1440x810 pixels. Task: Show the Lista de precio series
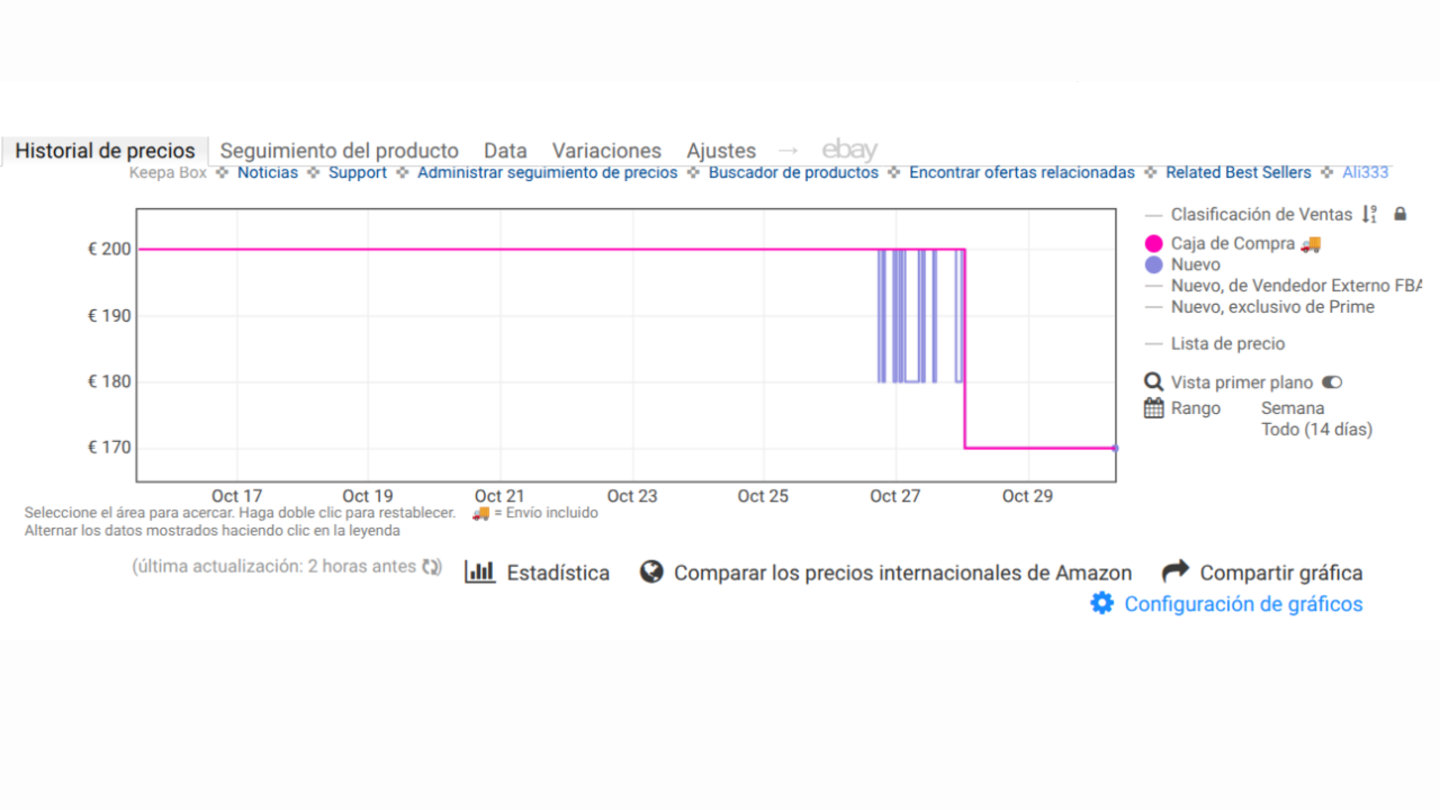coord(1228,344)
